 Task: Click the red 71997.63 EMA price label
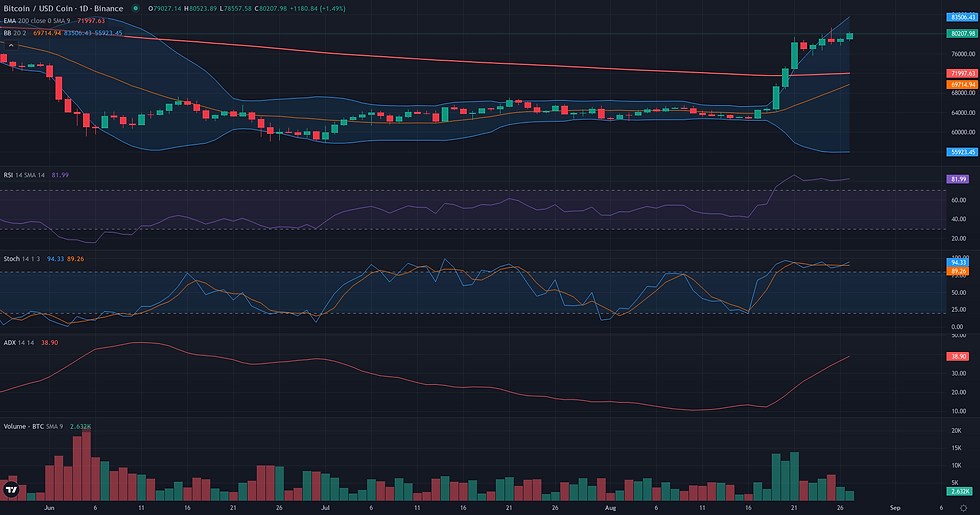(x=962, y=74)
